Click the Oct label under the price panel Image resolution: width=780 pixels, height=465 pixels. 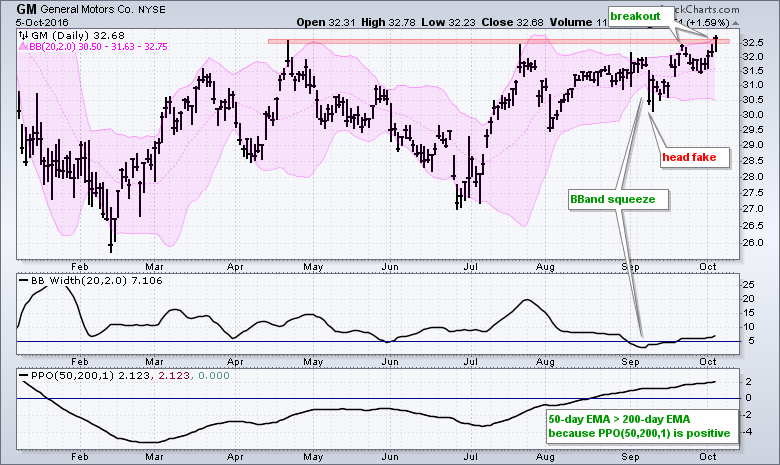coord(708,267)
